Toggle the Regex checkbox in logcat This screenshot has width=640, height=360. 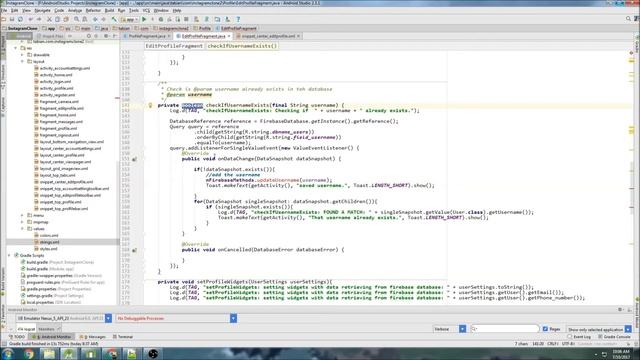[545, 329]
